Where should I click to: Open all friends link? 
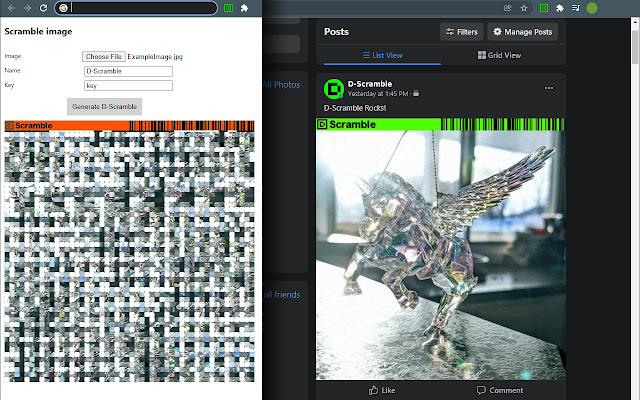(x=282, y=295)
